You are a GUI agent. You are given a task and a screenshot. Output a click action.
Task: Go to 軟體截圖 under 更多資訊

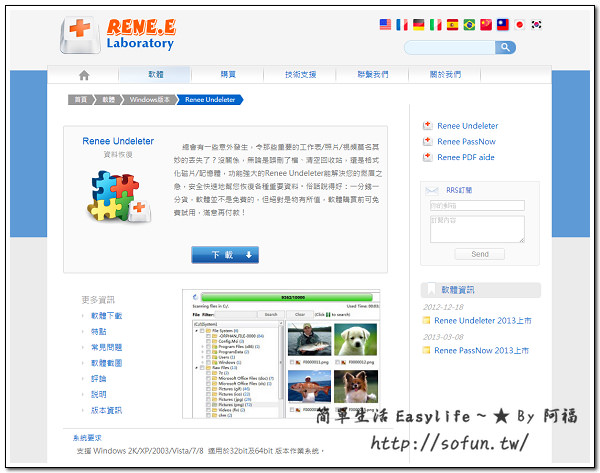coord(106,363)
